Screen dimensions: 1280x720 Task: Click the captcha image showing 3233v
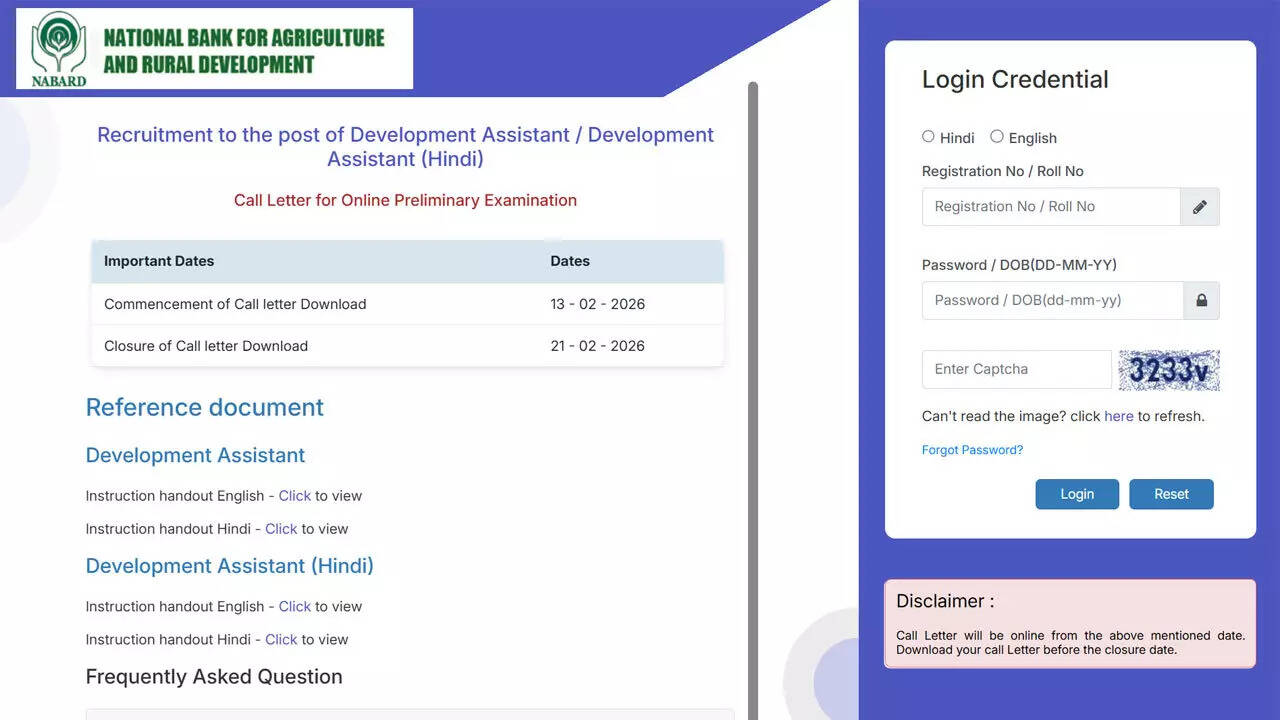pyautogui.click(x=1169, y=370)
